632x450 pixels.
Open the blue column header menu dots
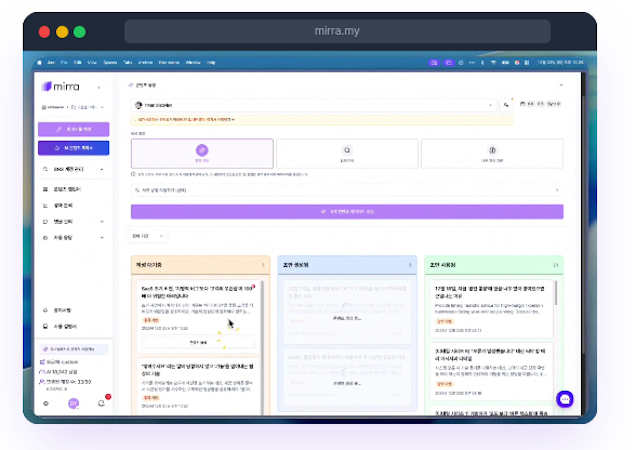(x=410, y=265)
